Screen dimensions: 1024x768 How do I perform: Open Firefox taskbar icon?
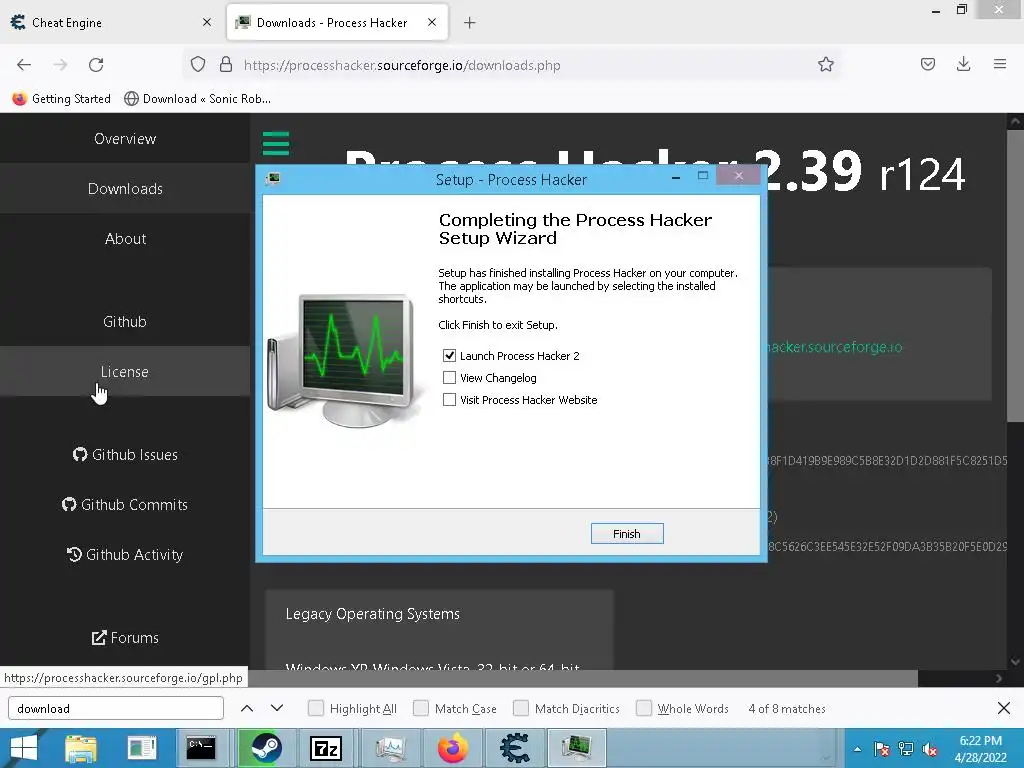coord(453,748)
